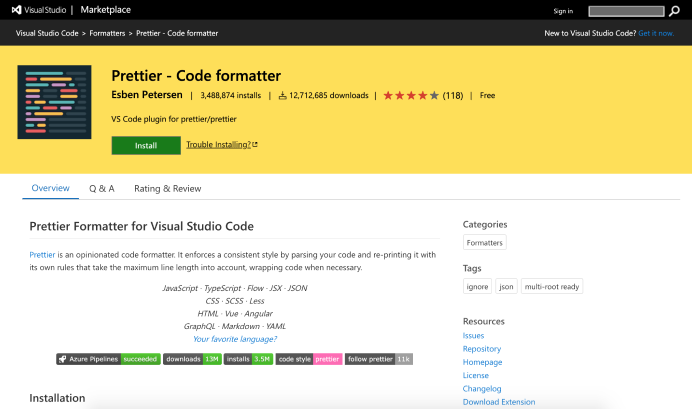Viewport: 692px width, 409px height.
Task: Click the Free price label
Action: click(x=487, y=95)
